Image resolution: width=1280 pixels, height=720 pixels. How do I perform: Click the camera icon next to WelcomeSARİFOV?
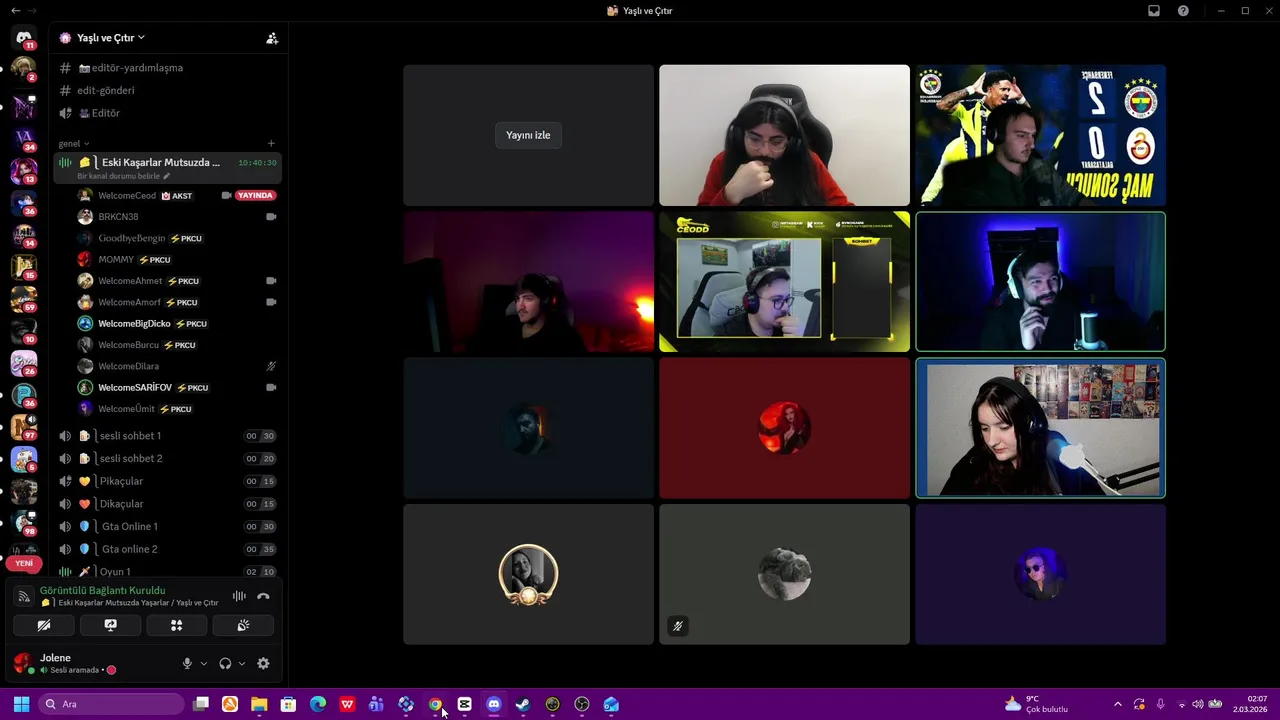pos(271,387)
